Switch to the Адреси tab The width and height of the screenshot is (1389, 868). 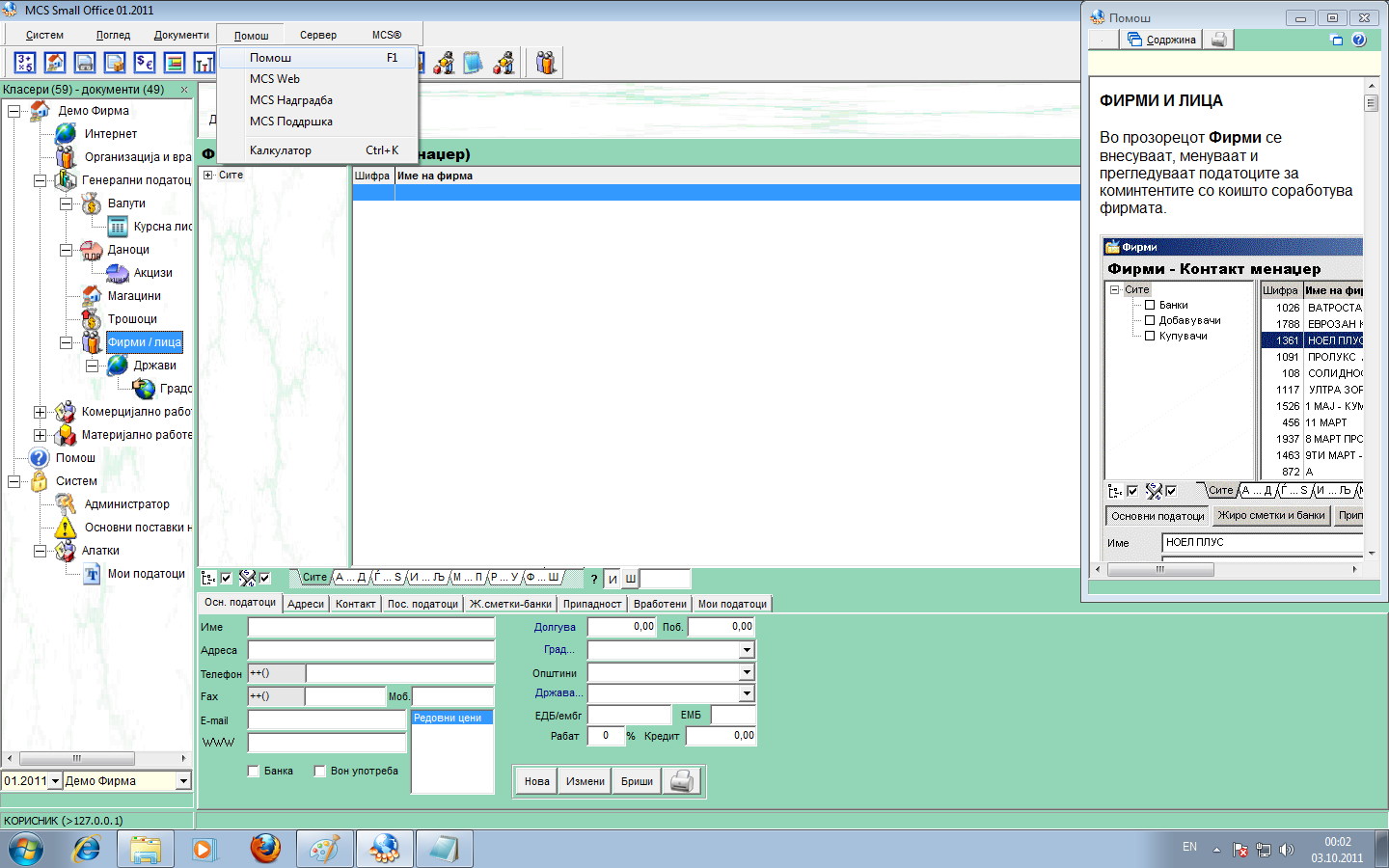pos(306,604)
